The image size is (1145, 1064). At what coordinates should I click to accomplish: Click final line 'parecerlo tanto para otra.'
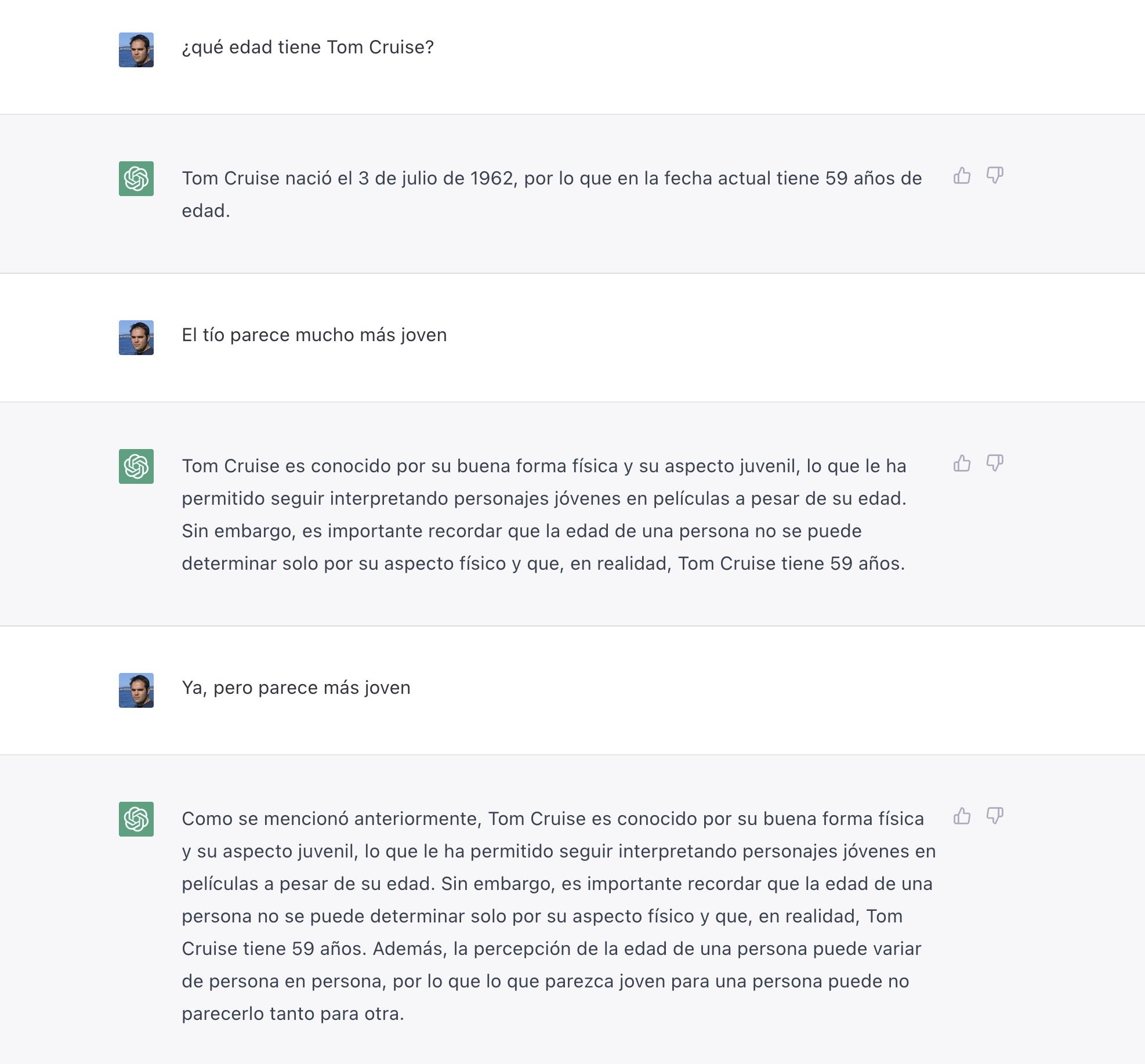point(293,1014)
